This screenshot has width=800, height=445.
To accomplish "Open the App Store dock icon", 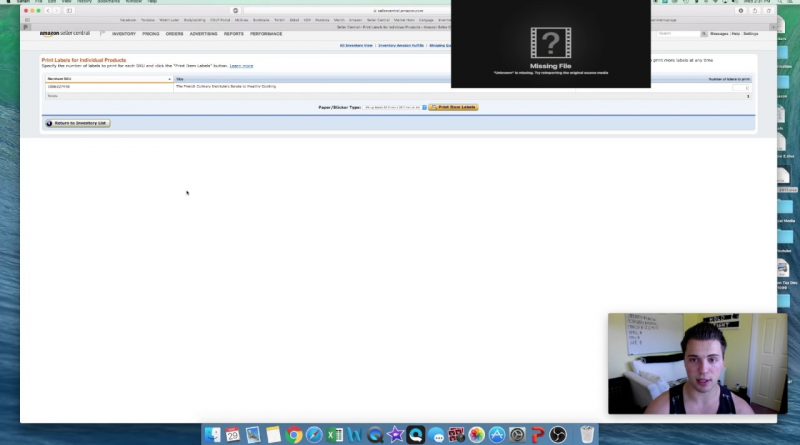I will click(x=497, y=435).
